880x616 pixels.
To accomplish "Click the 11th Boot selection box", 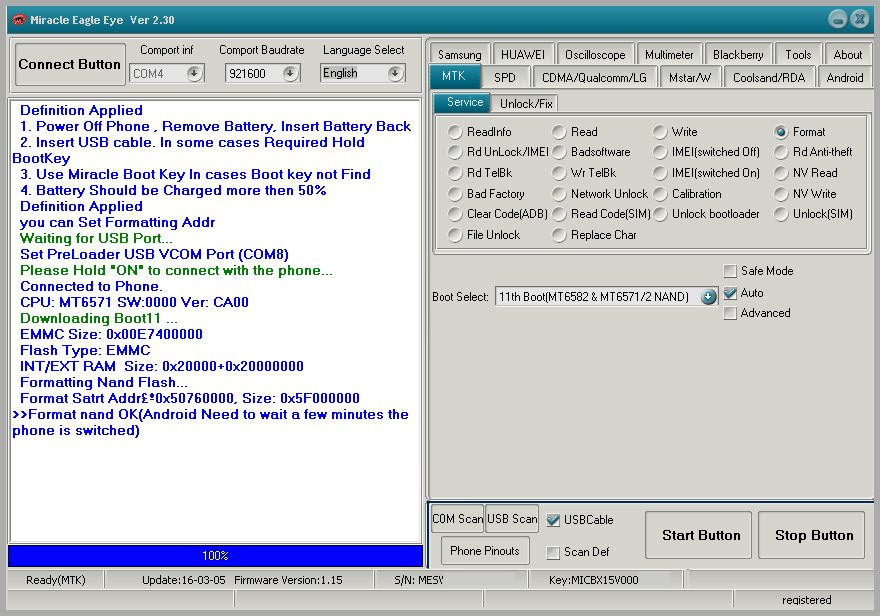I will pyautogui.click(x=606, y=297).
